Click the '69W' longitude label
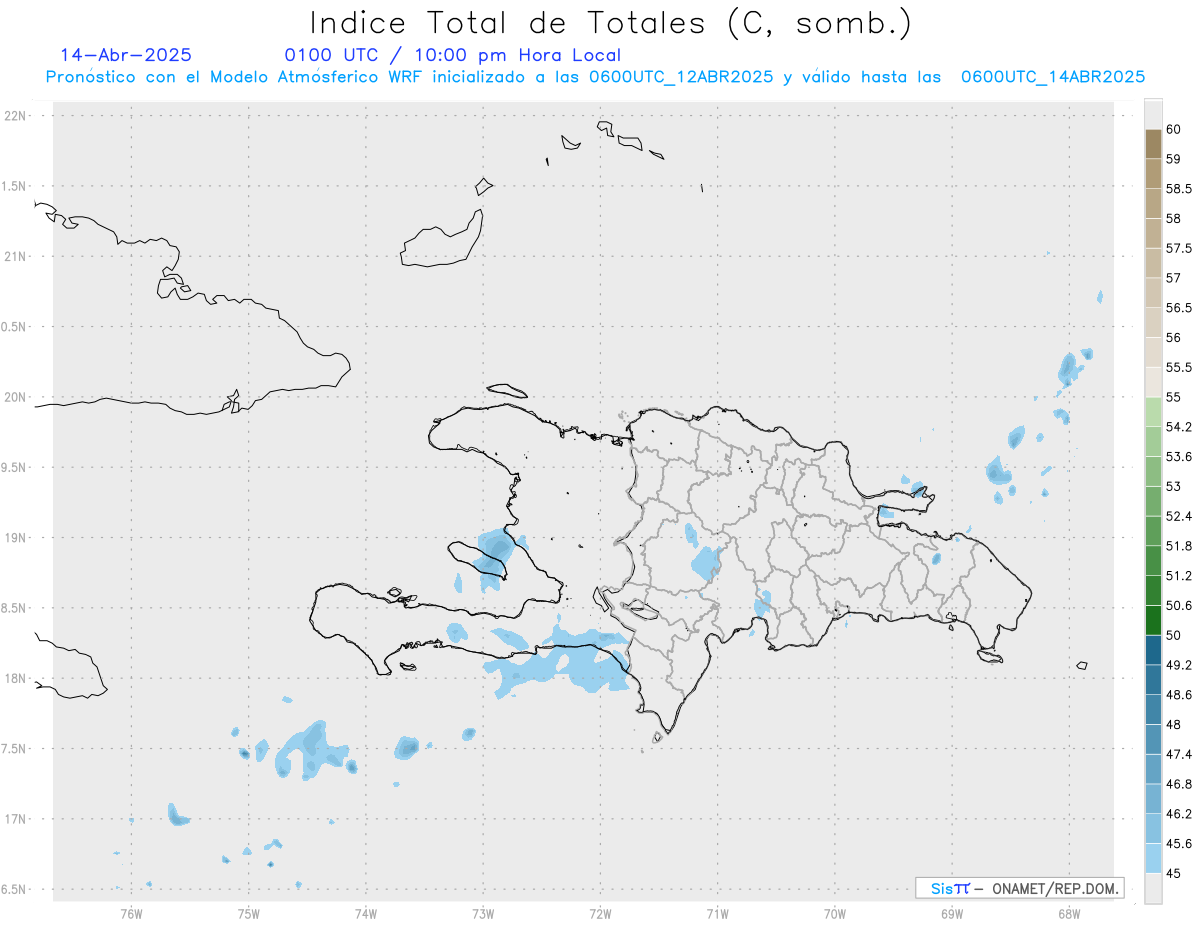The image size is (1200, 927). click(952, 913)
